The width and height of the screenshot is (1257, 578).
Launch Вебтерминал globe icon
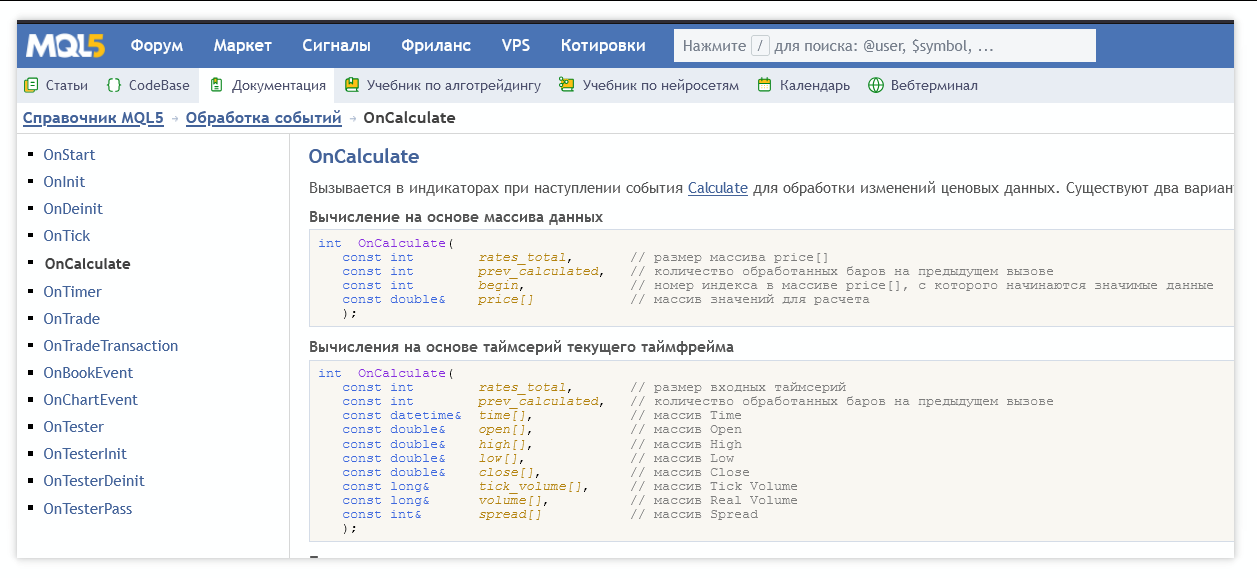tap(876, 86)
